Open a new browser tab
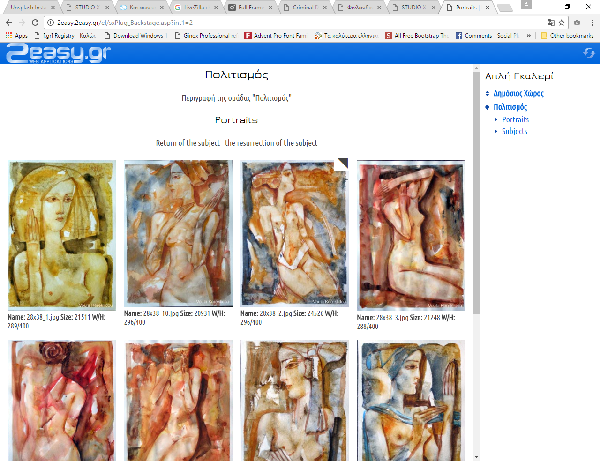 (505, 8)
